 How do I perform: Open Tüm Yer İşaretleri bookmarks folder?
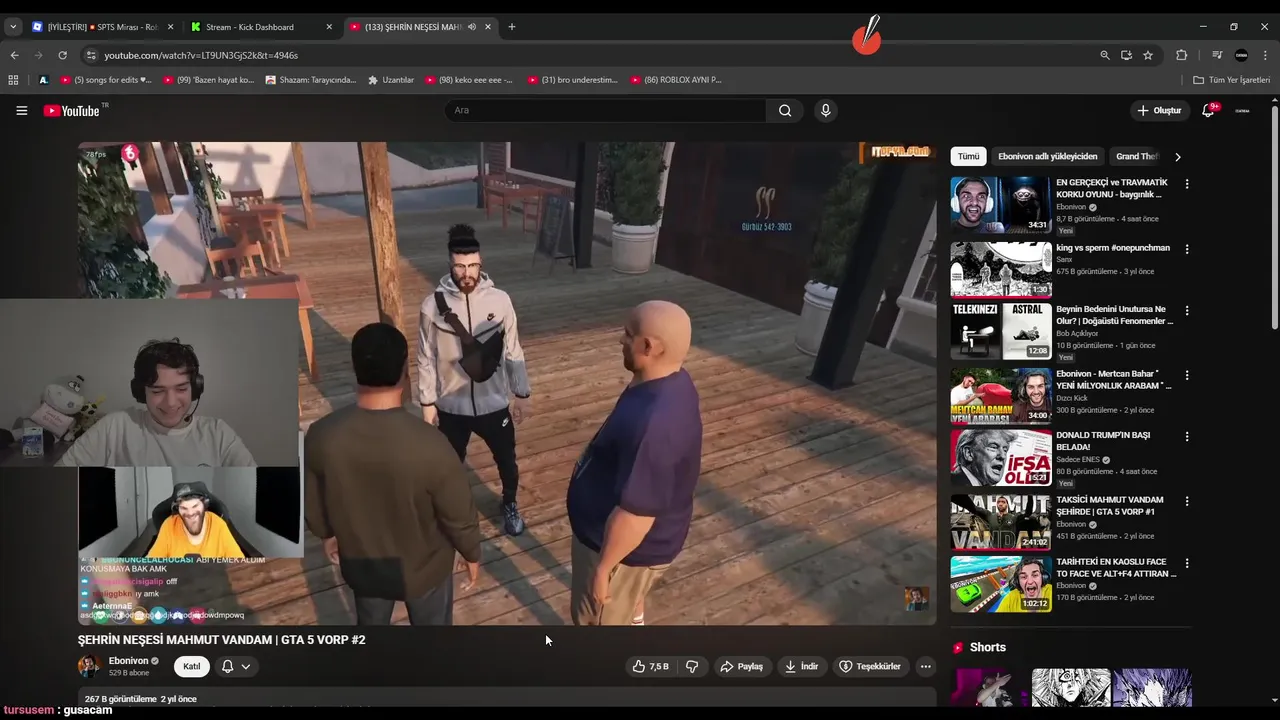point(1231,80)
